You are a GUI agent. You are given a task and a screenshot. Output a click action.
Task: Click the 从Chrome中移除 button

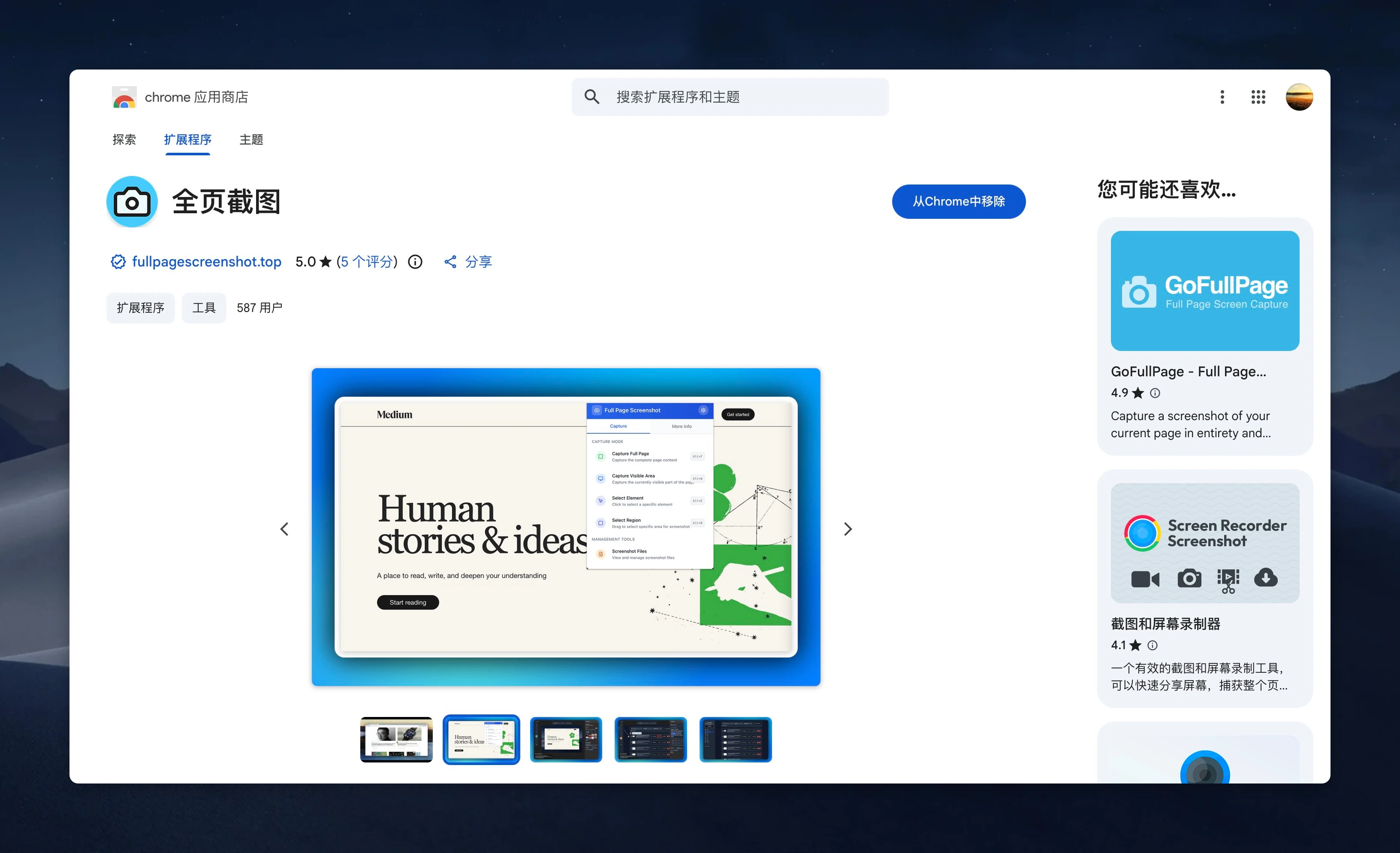[x=959, y=201]
